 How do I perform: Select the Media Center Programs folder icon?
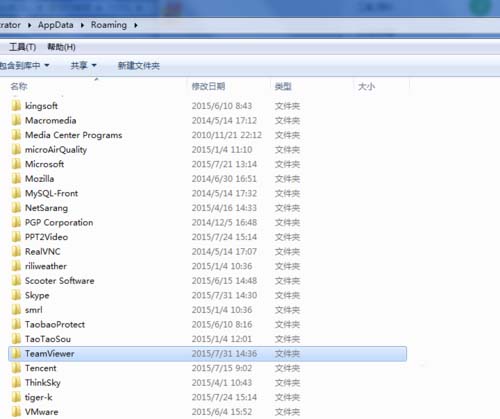point(16,135)
